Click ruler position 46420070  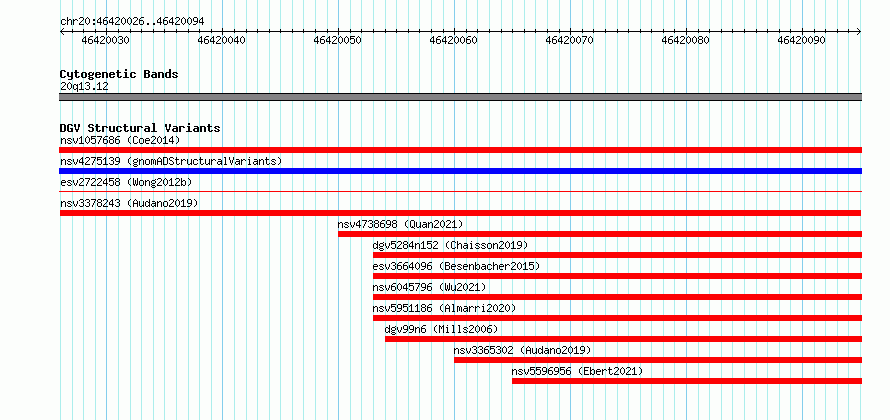click(x=570, y=40)
